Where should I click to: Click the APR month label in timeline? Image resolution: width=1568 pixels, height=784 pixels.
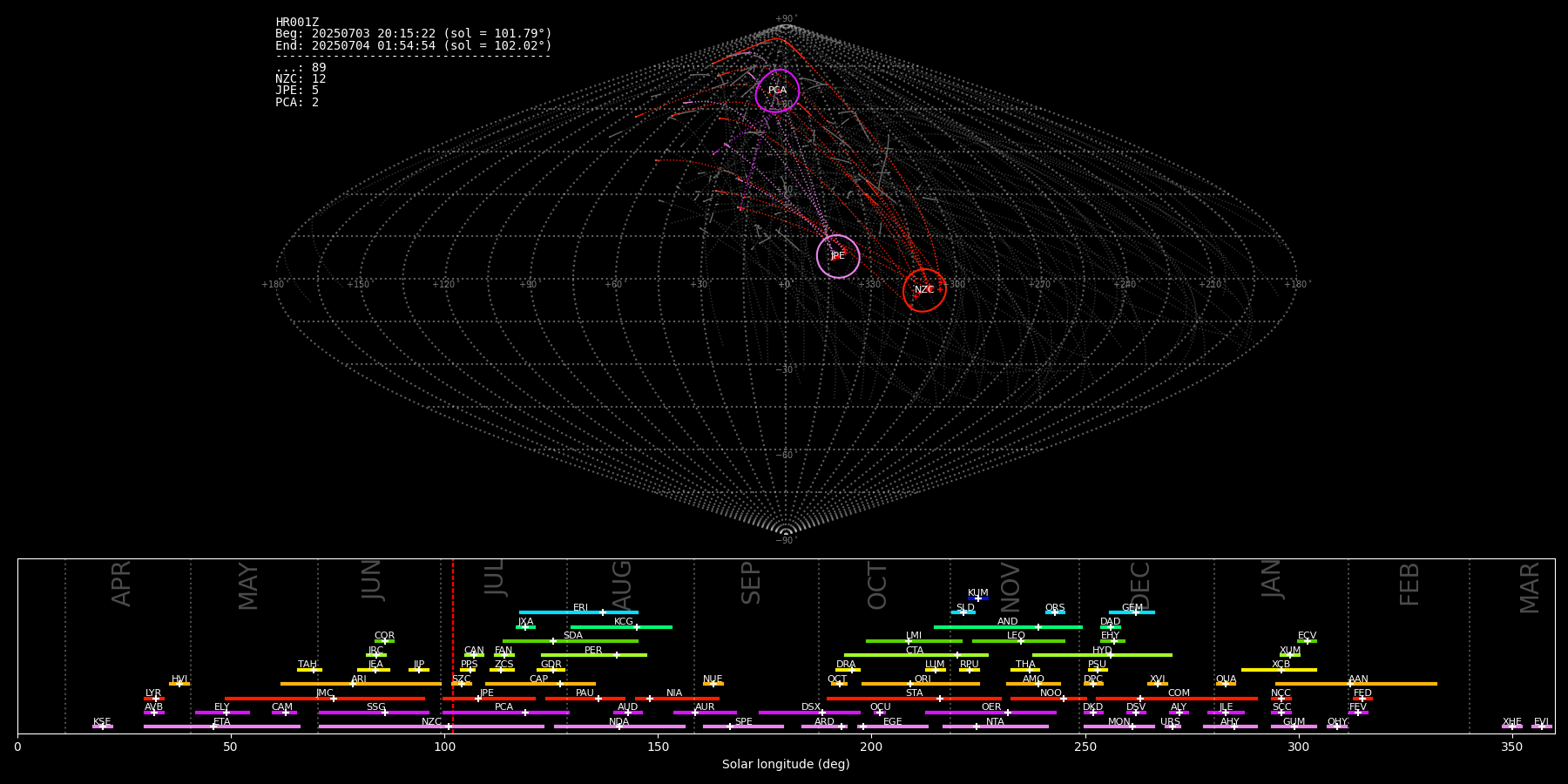(121, 584)
